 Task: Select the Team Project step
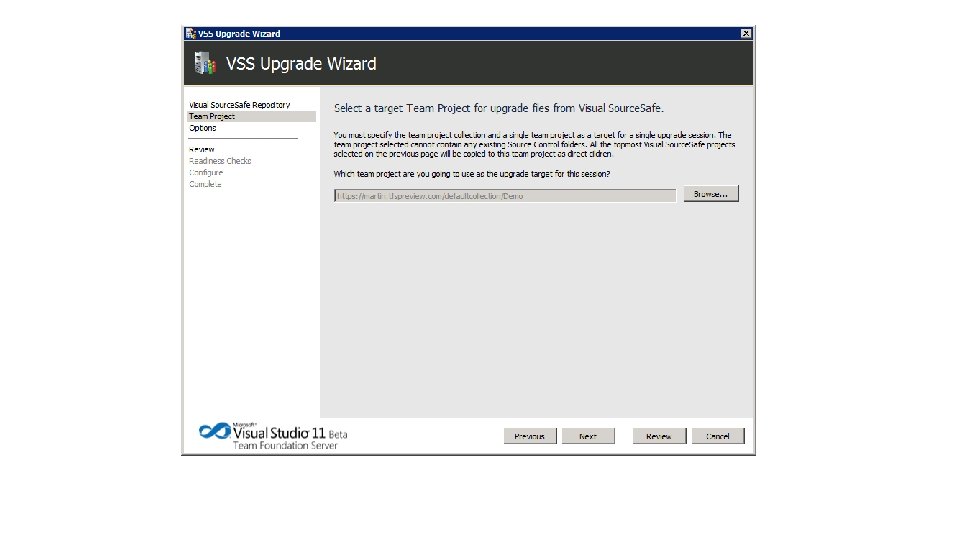(251, 116)
